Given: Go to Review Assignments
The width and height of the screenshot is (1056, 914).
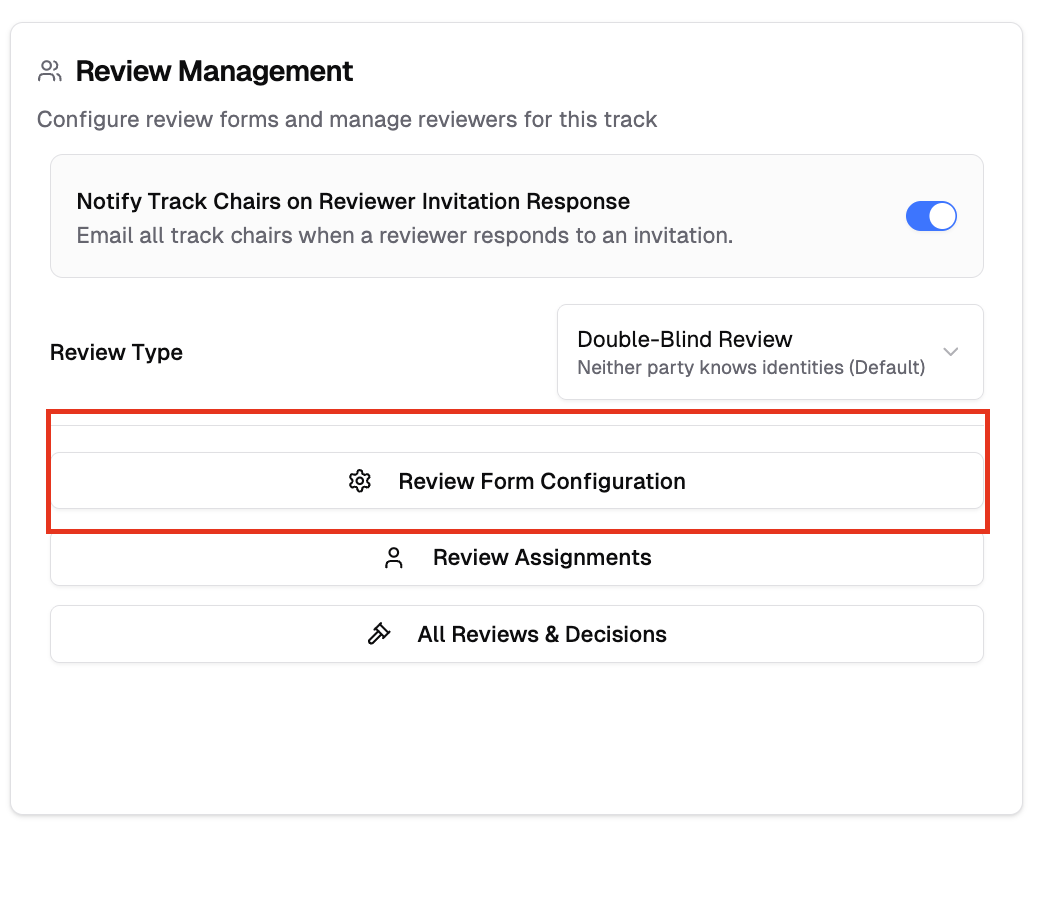Looking at the screenshot, I should 541,558.
